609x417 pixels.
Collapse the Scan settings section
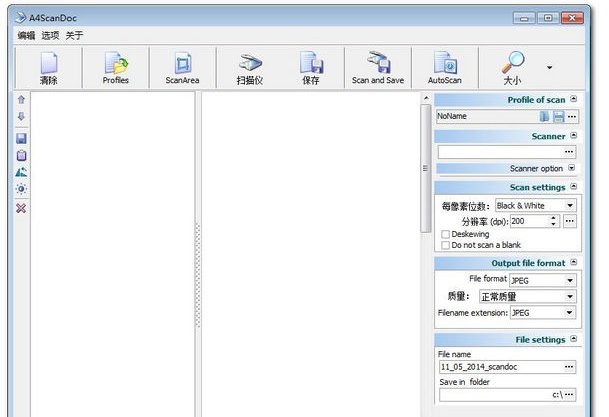[x=573, y=186]
